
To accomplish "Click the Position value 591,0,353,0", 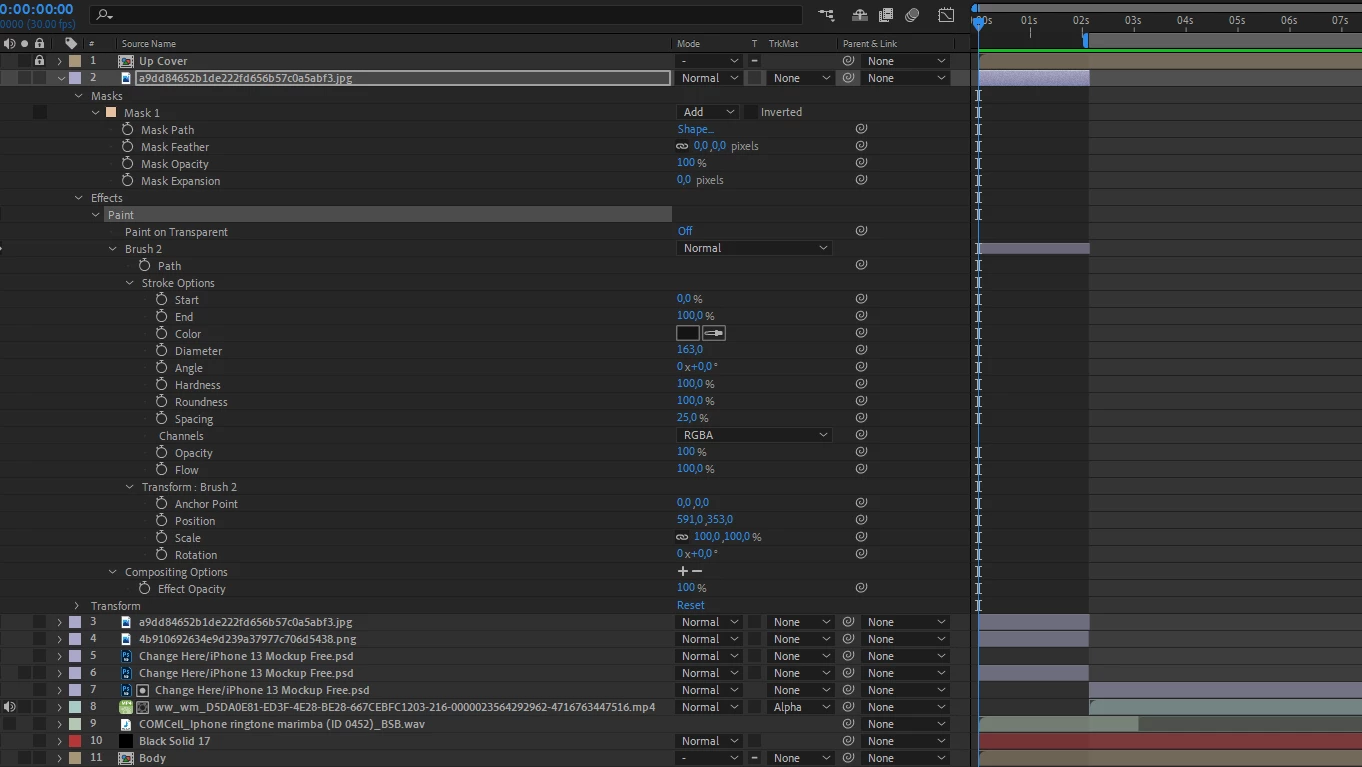I will pos(705,520).
